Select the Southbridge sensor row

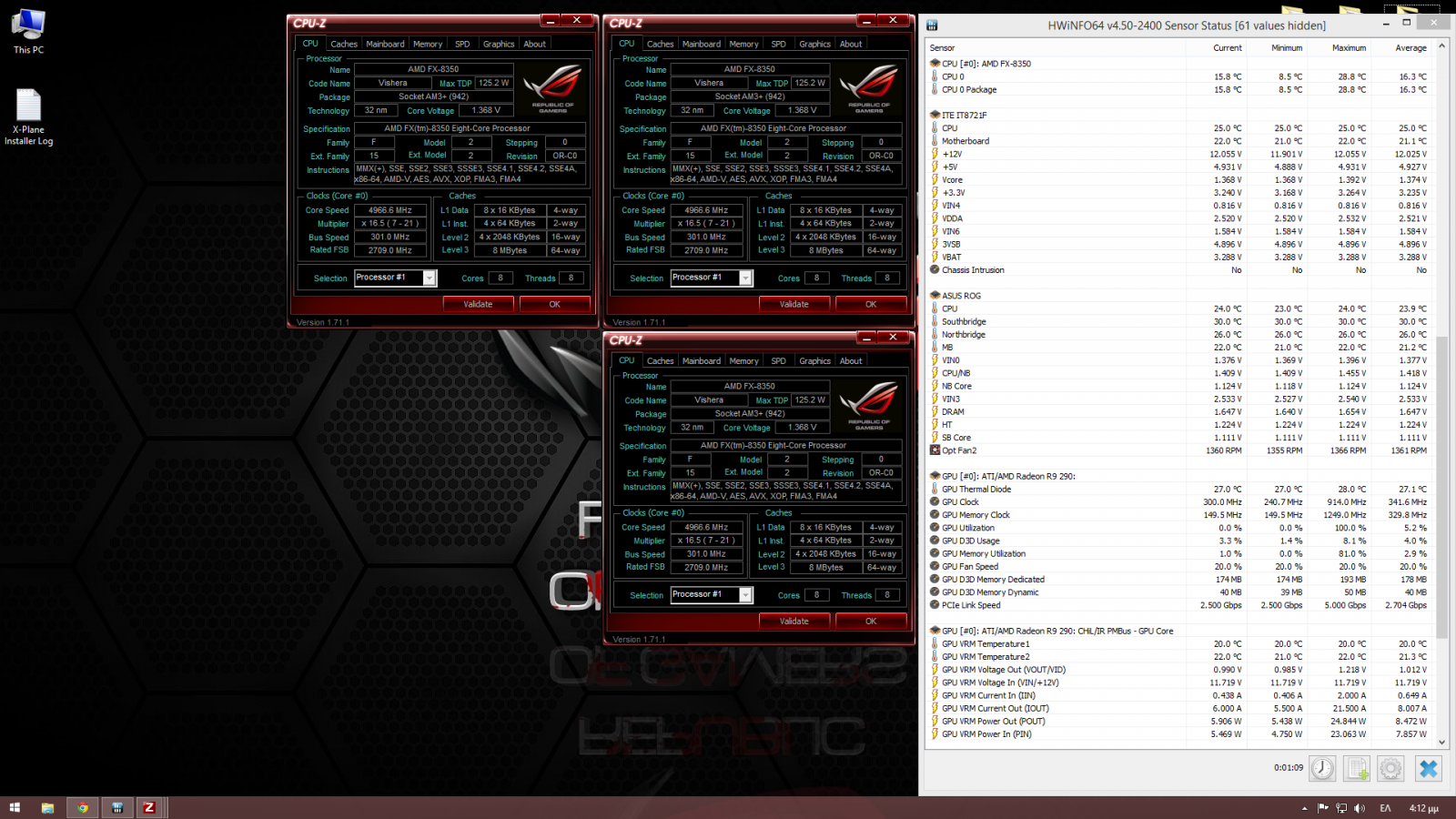coord(1178,322)
